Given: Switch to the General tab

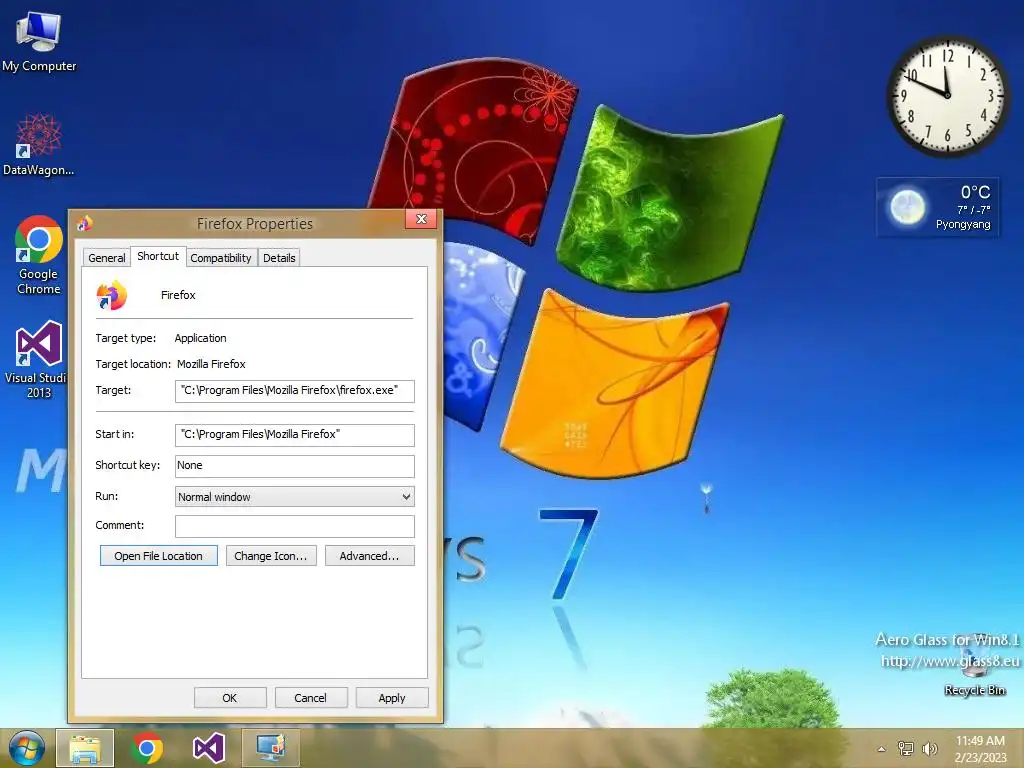Looking at the screenshot, I should point(106,258).
